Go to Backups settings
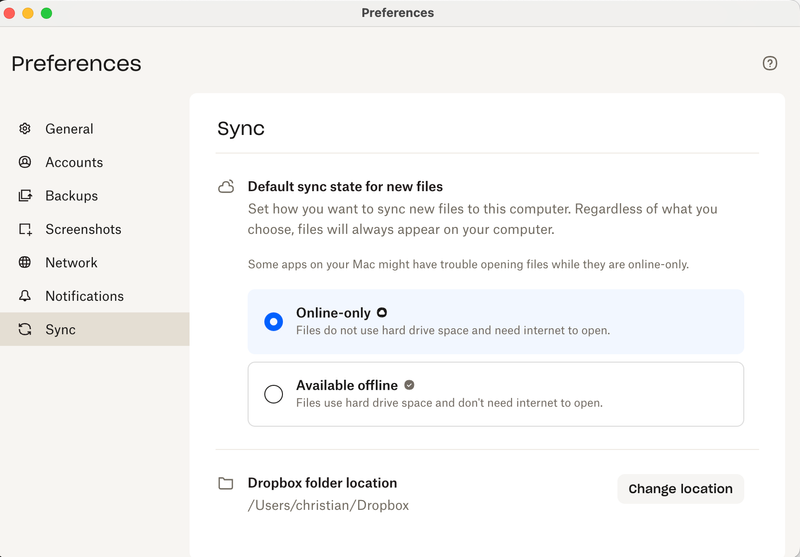800x557 pixels. coord(71,196)
